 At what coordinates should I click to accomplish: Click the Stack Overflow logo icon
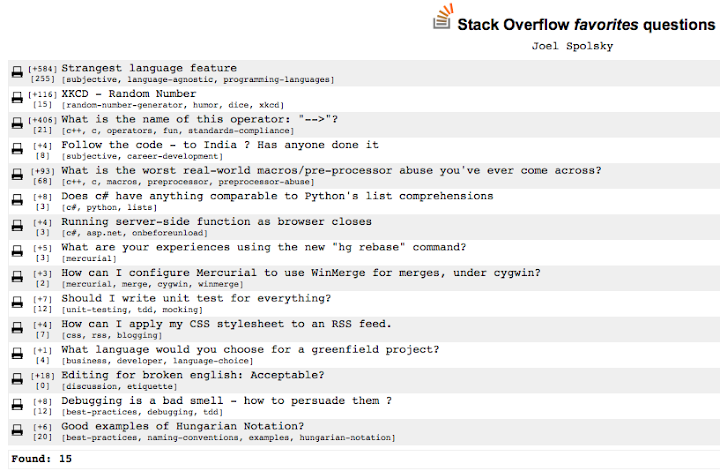(x=441, y=19)
